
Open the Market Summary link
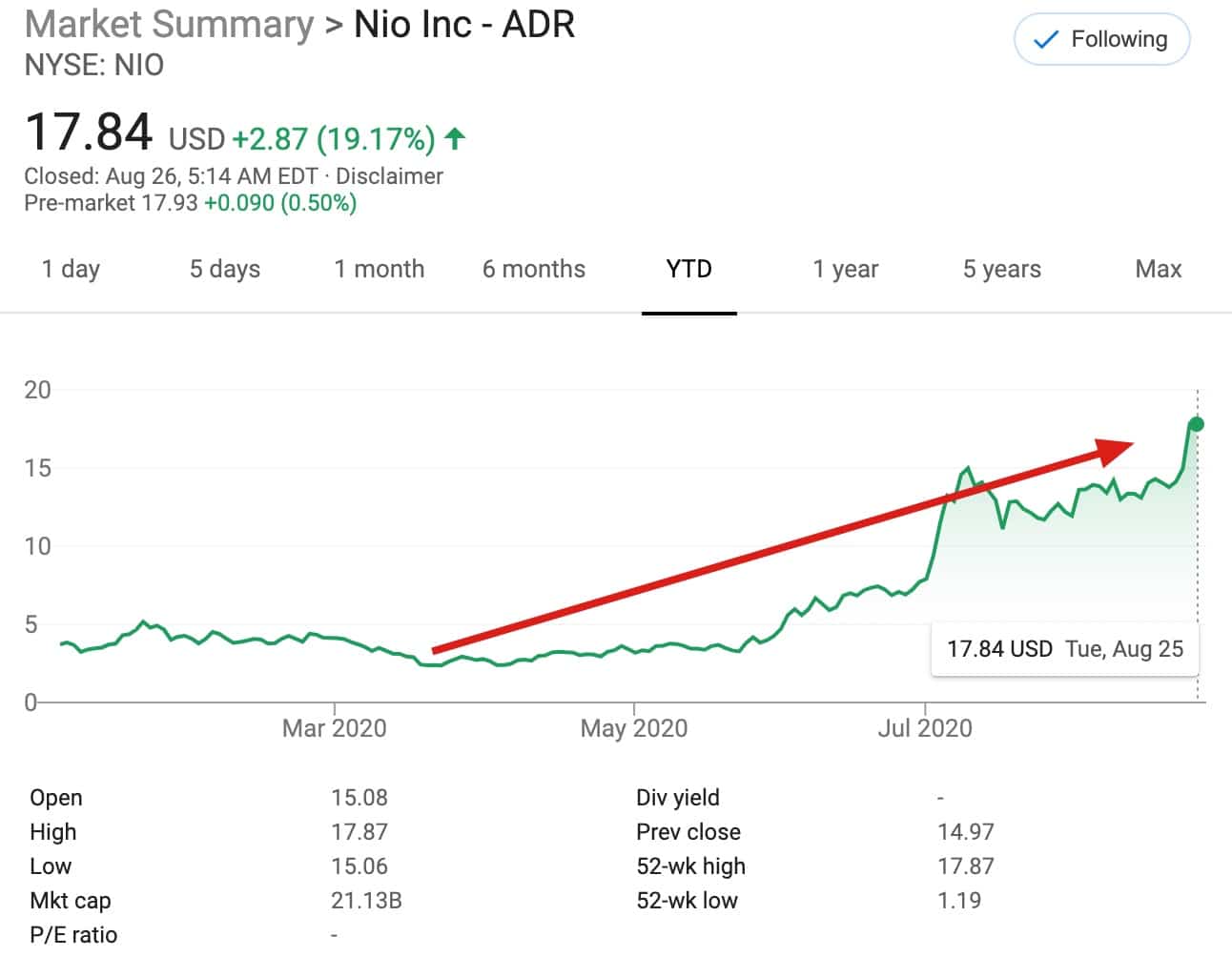169,24
